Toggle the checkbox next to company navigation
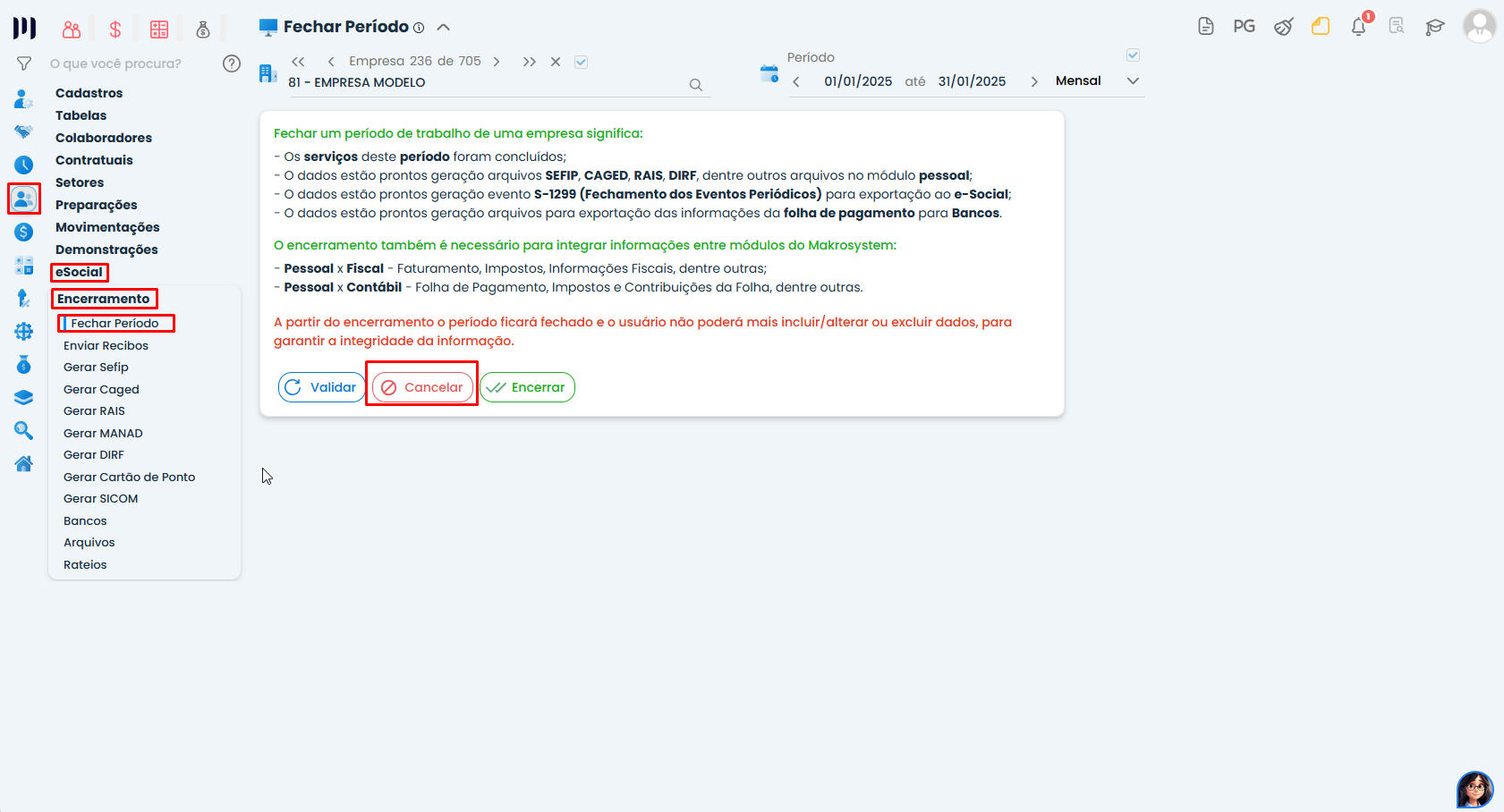This screenshot has width=1504, height=812. coord(582,62)
